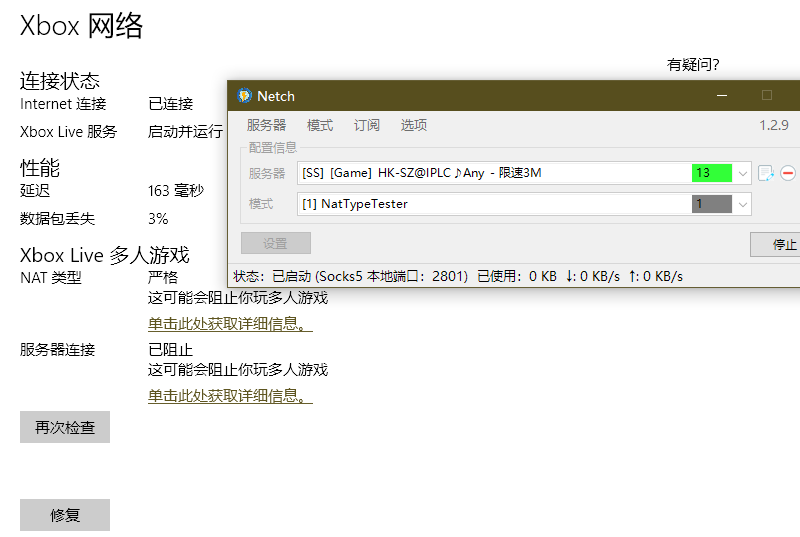Screen dimensions: 800x537
Task: Minimize the Netch window
Action: [722, 95]
